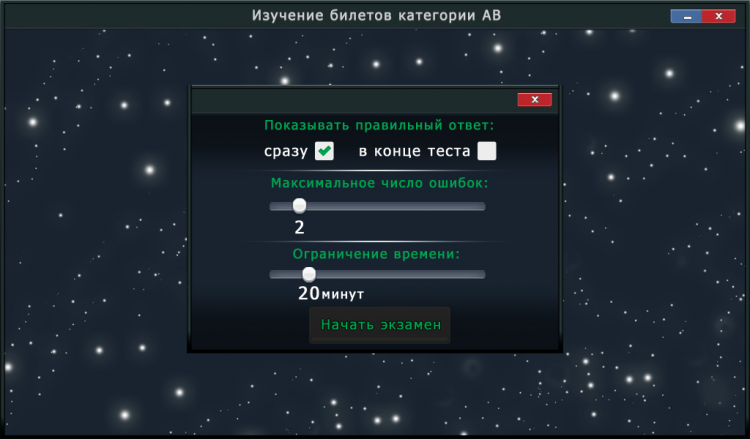The height and width of the screenshot is (439, 750).
Task: Click the error count value "2"
Action: pyautogui.click(x=299, y=227)
